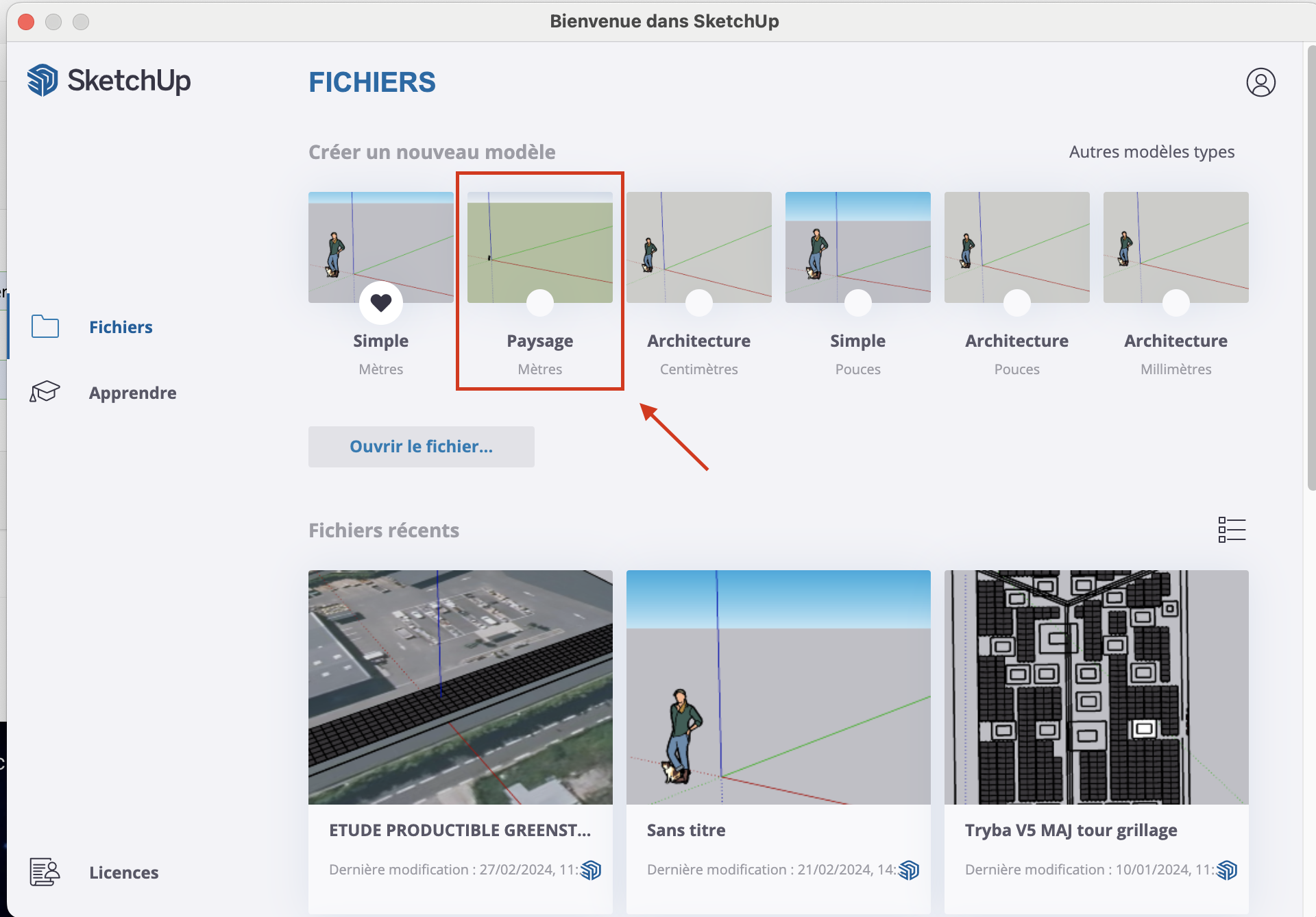The image size is (1316, 917).
Task: Close the Bienvenue dans SketchUp window
Action: pyautogui.click(x=26, y=22)
